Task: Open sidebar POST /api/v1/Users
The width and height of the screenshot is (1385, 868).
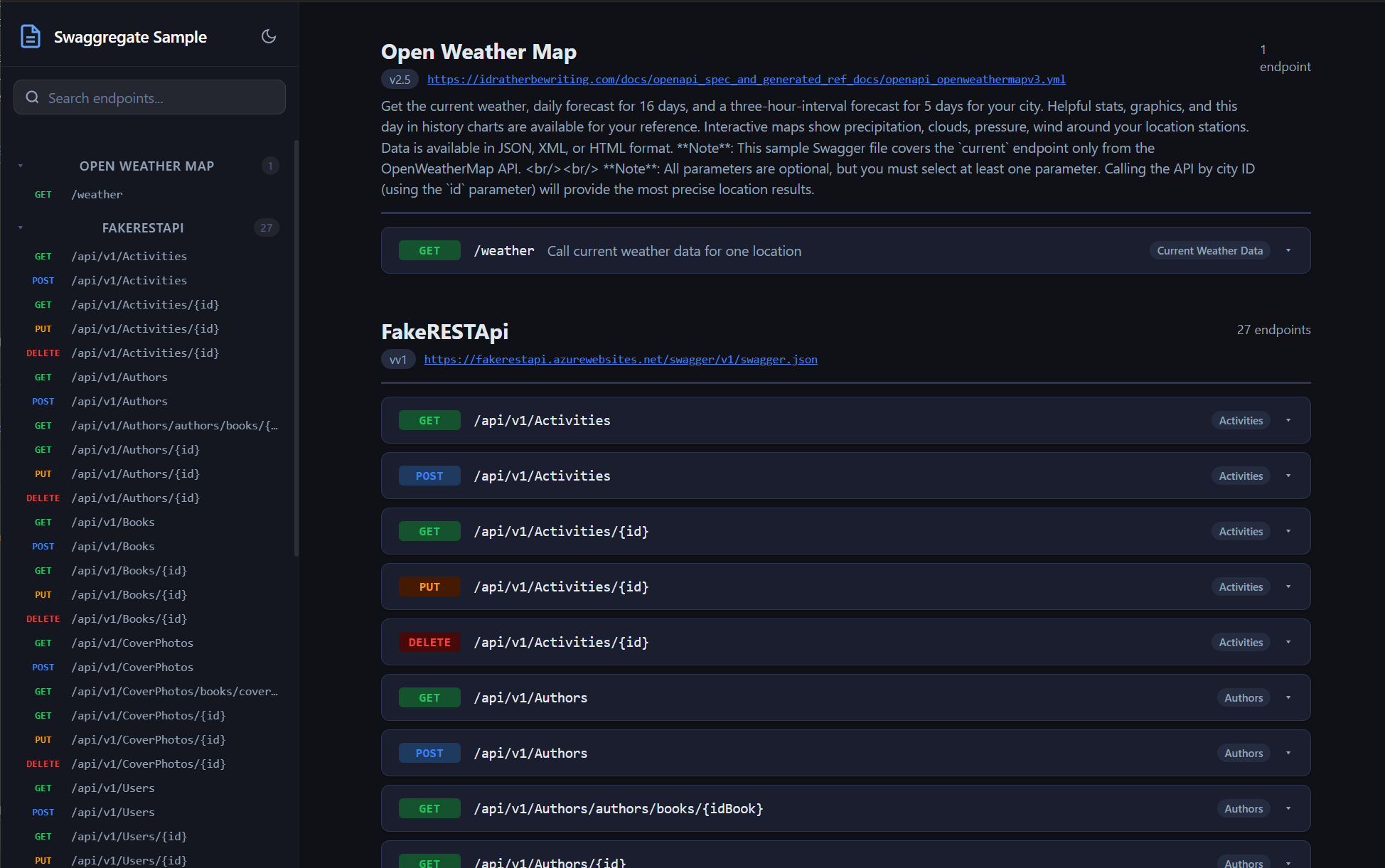Action: pyautogui.click(x=149, y=812)
